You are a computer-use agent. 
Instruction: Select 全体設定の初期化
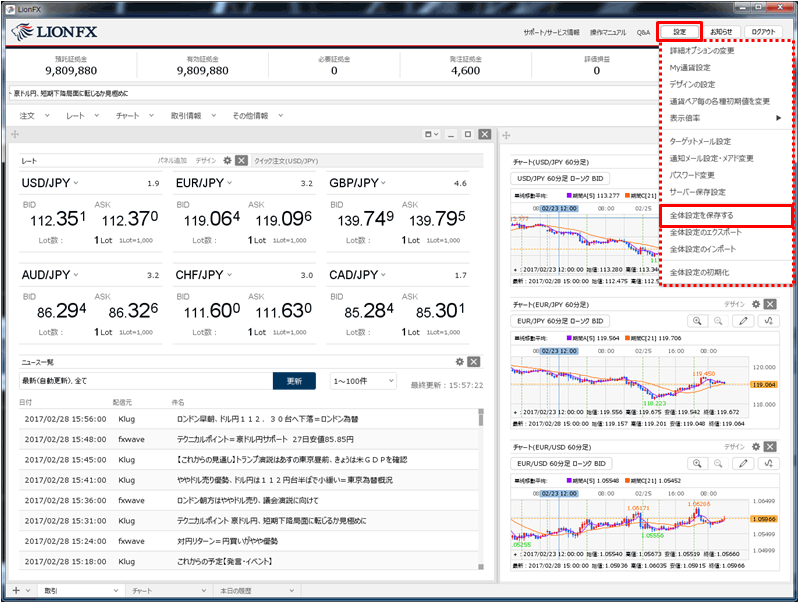coord(699,273)
